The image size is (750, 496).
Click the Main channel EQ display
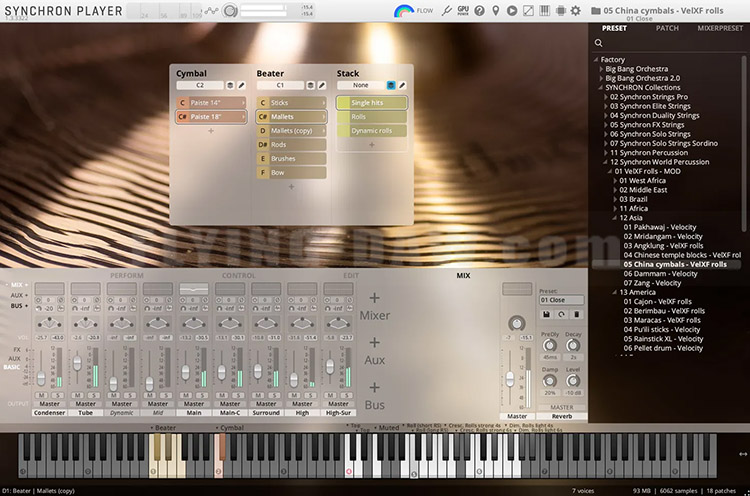tap(194, 288)
